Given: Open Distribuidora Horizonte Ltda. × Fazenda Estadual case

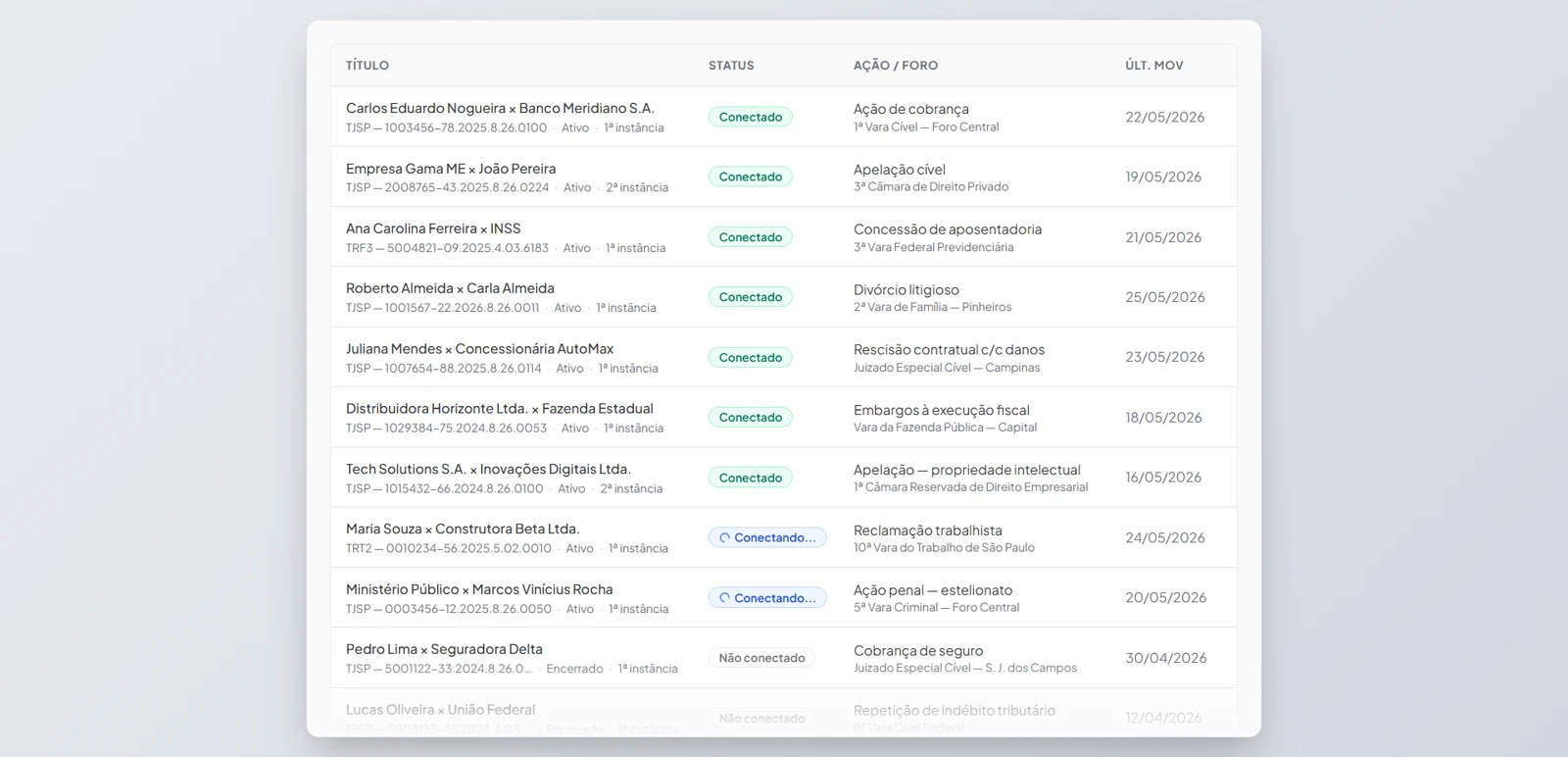Looking at the screenshot, I should 500,409.
